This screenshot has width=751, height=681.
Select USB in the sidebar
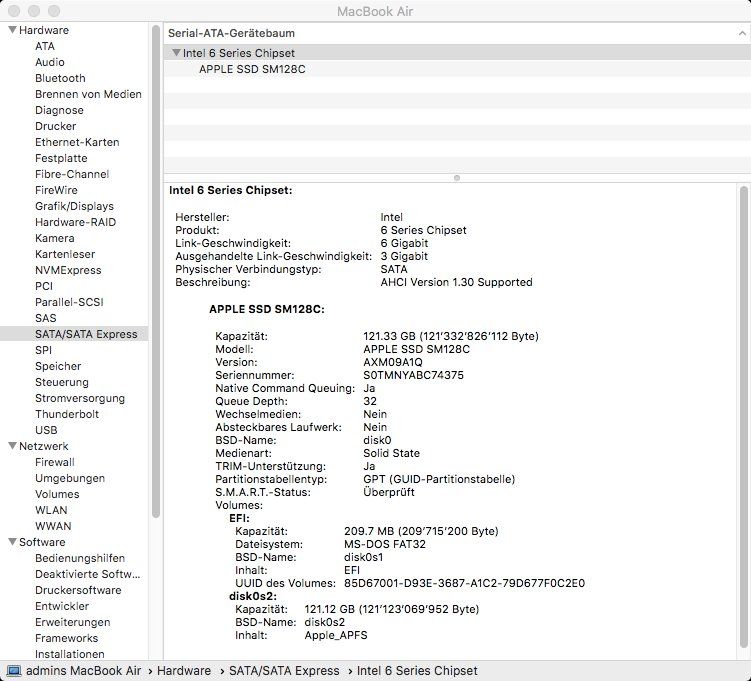[46, 430]
